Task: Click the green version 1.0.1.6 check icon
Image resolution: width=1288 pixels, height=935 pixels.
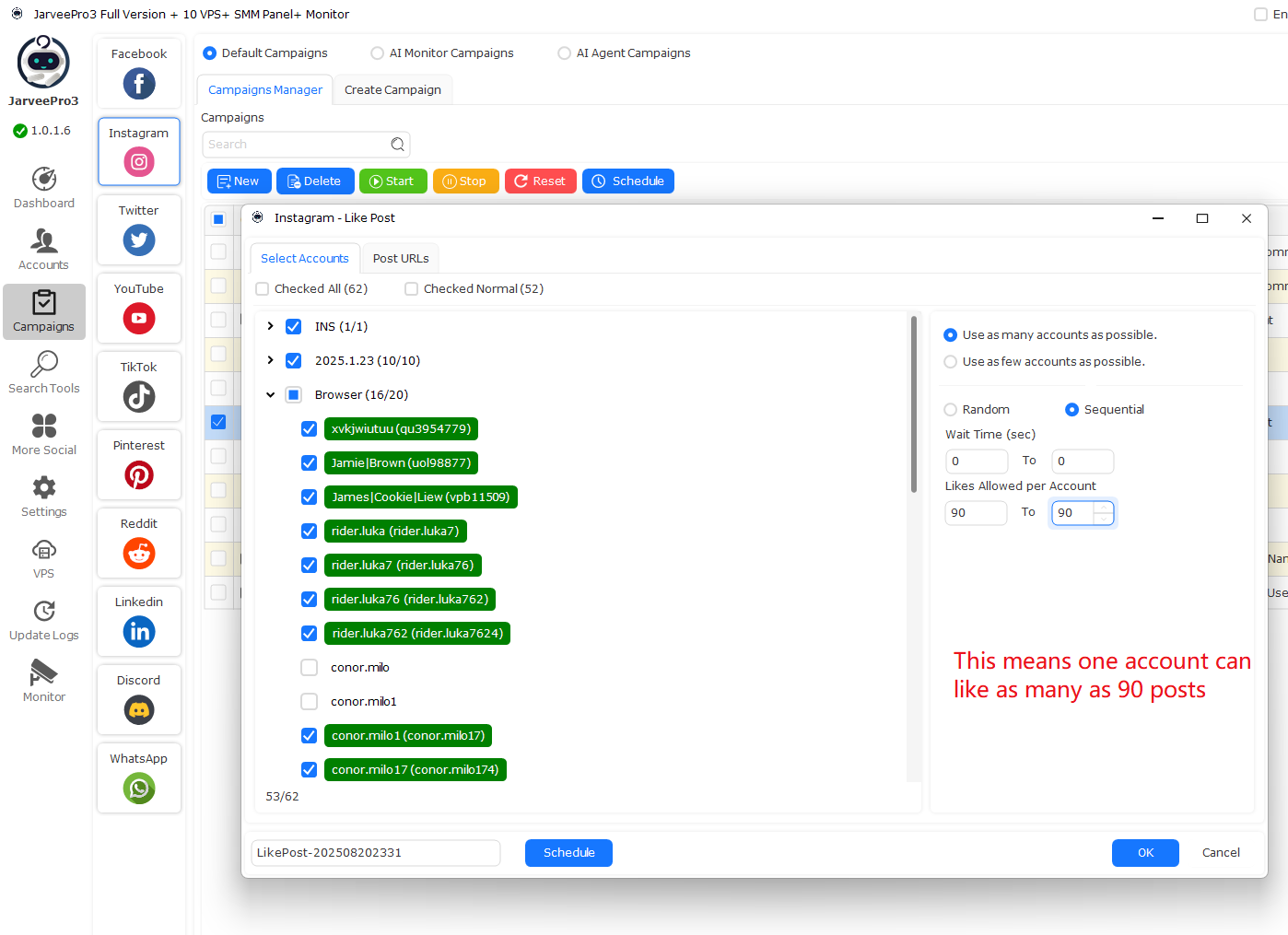Action: coord(20,131)
